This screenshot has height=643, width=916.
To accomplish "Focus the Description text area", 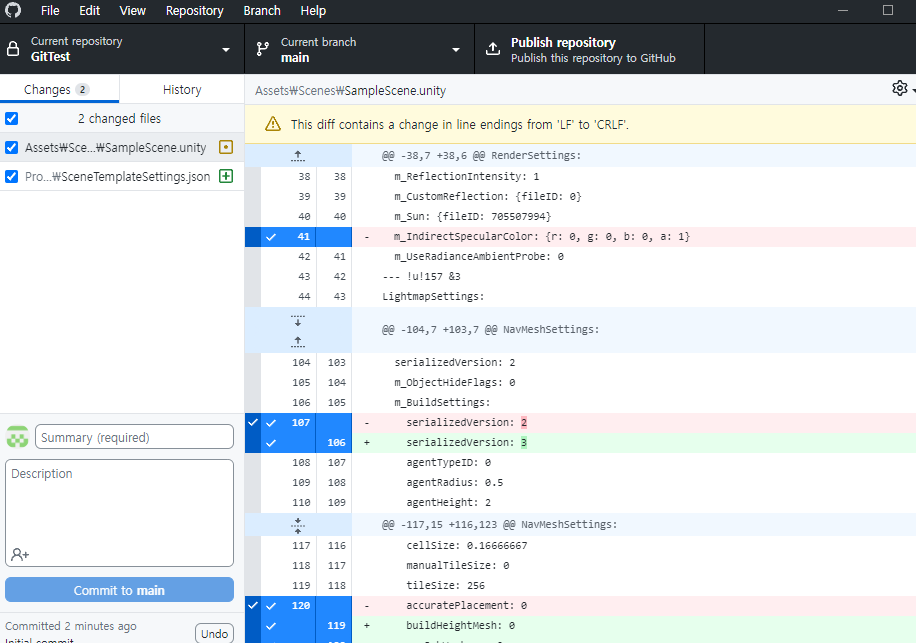I will (x=119, y=513).
